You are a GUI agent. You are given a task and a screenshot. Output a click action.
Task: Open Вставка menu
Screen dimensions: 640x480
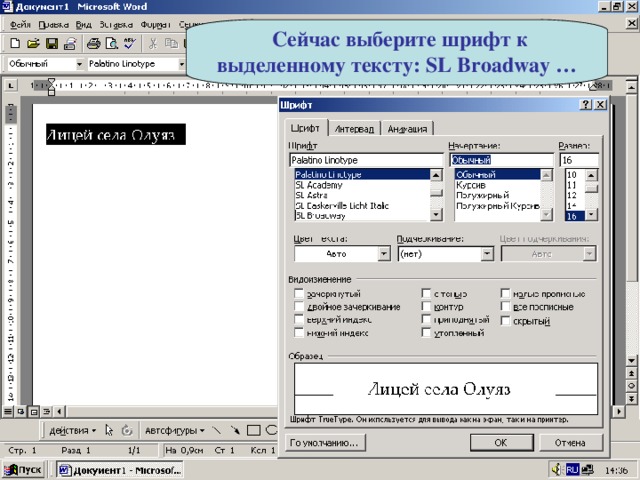(116, 24)
